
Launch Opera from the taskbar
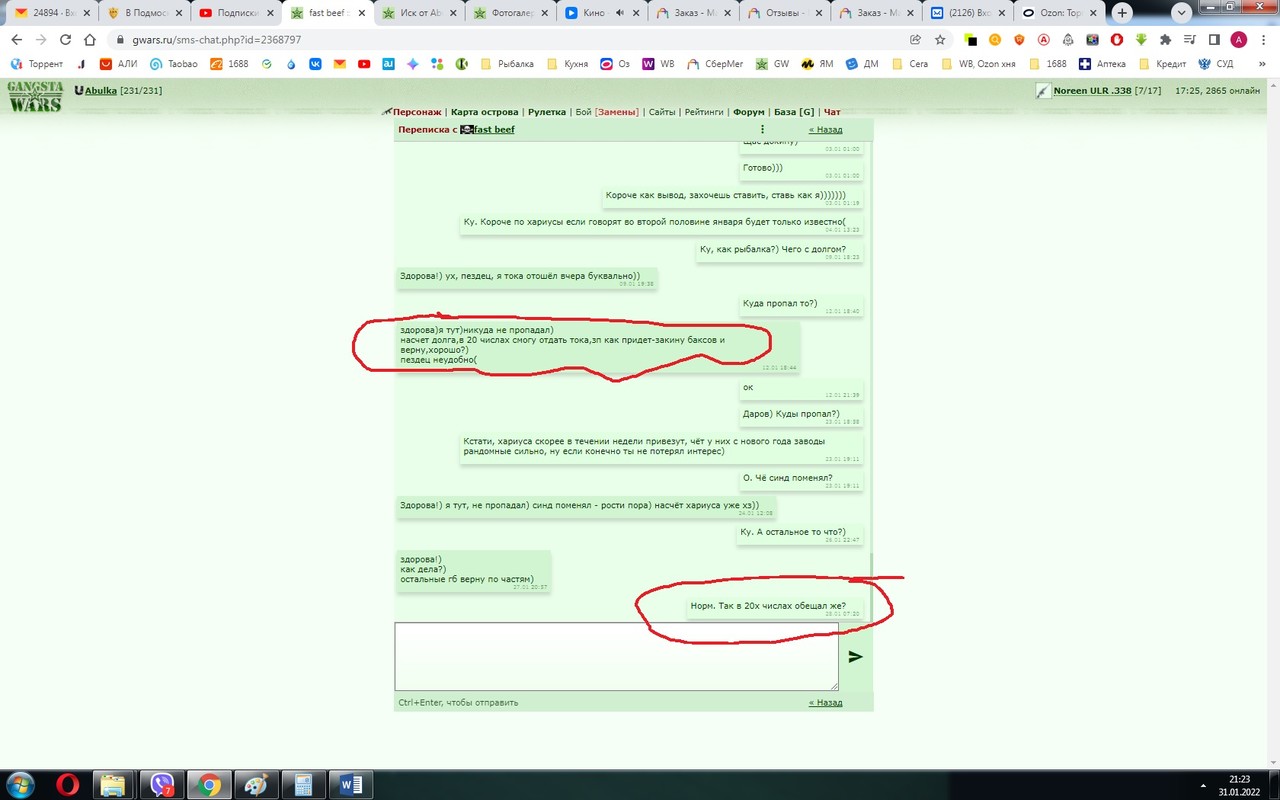67,785
